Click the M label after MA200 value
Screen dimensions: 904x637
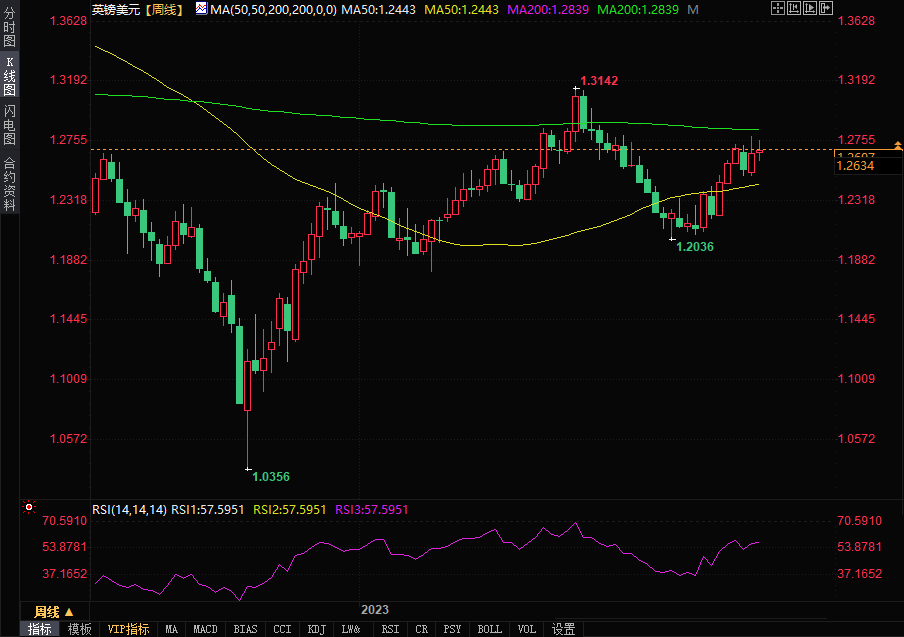coord(690,9)
